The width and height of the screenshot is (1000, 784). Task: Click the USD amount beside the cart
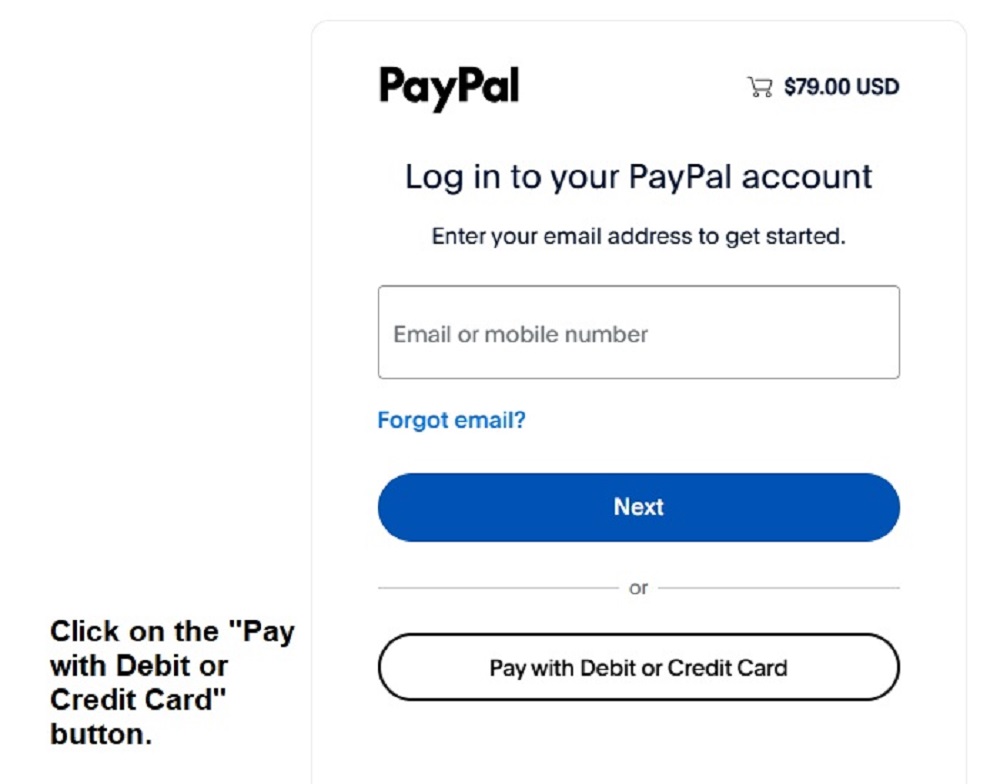pos(841,87)
